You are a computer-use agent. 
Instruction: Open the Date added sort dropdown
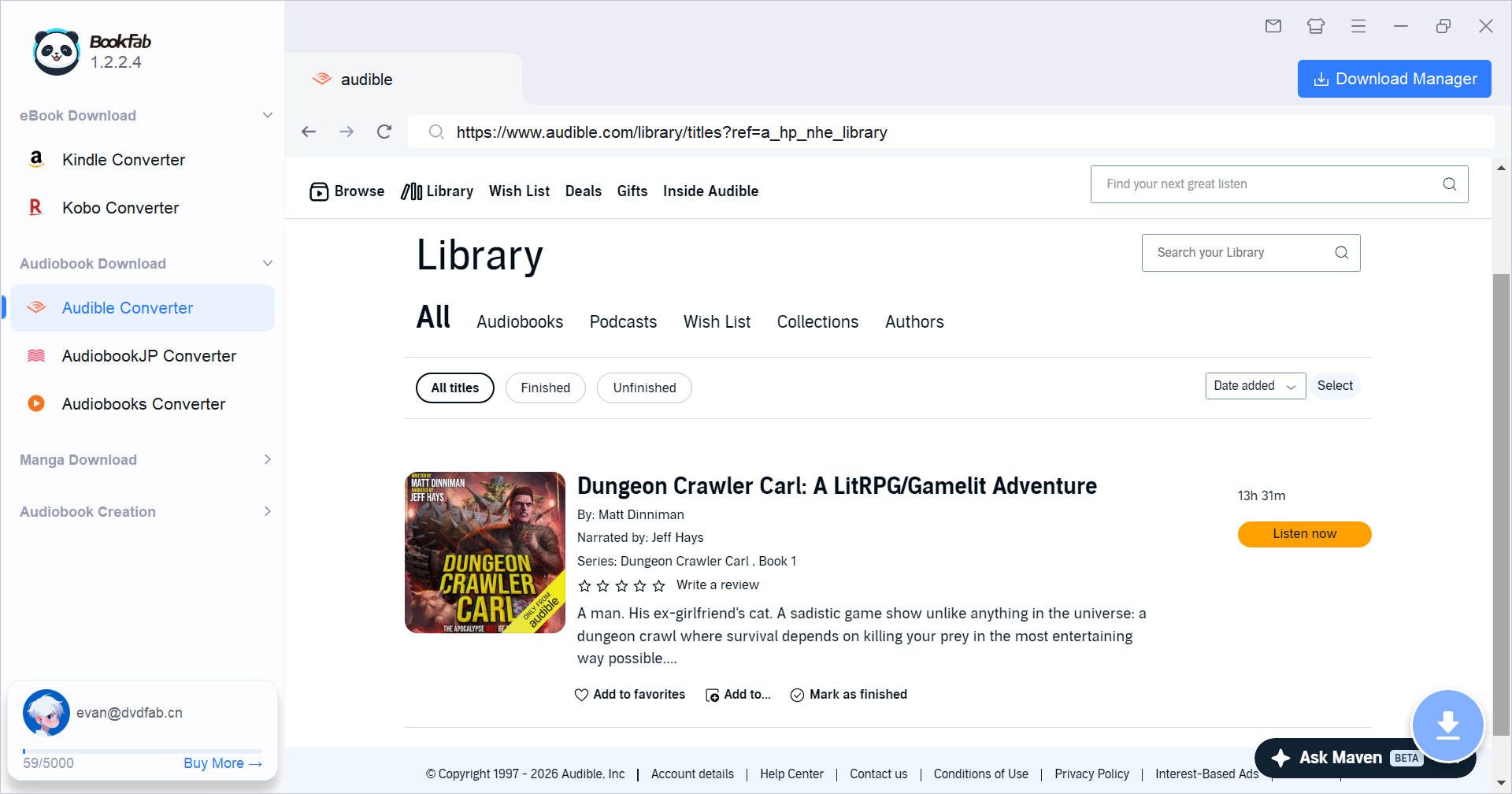(x=1255, y=386)
